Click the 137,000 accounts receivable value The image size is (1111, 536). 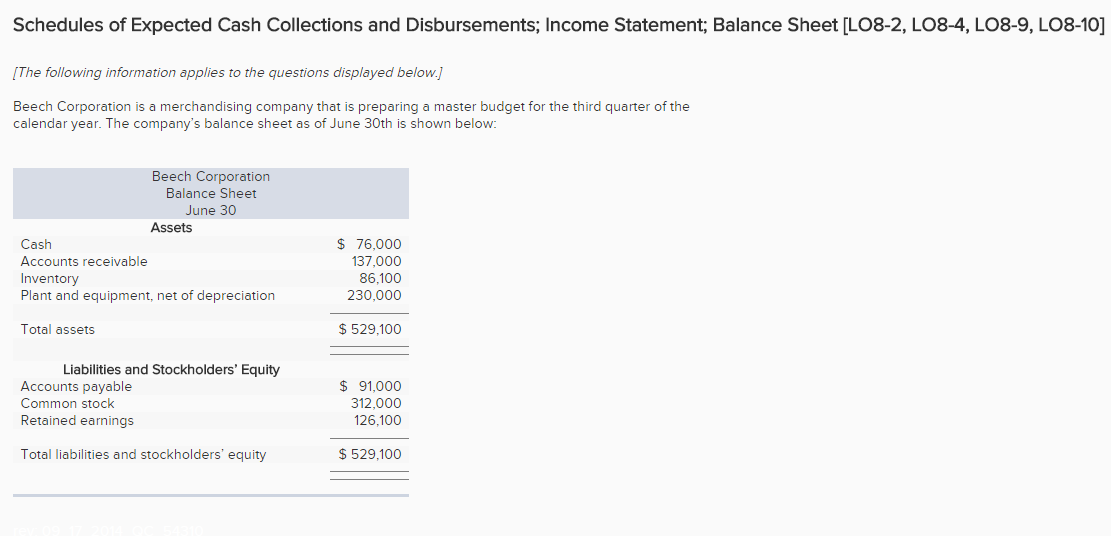(376, 261)
